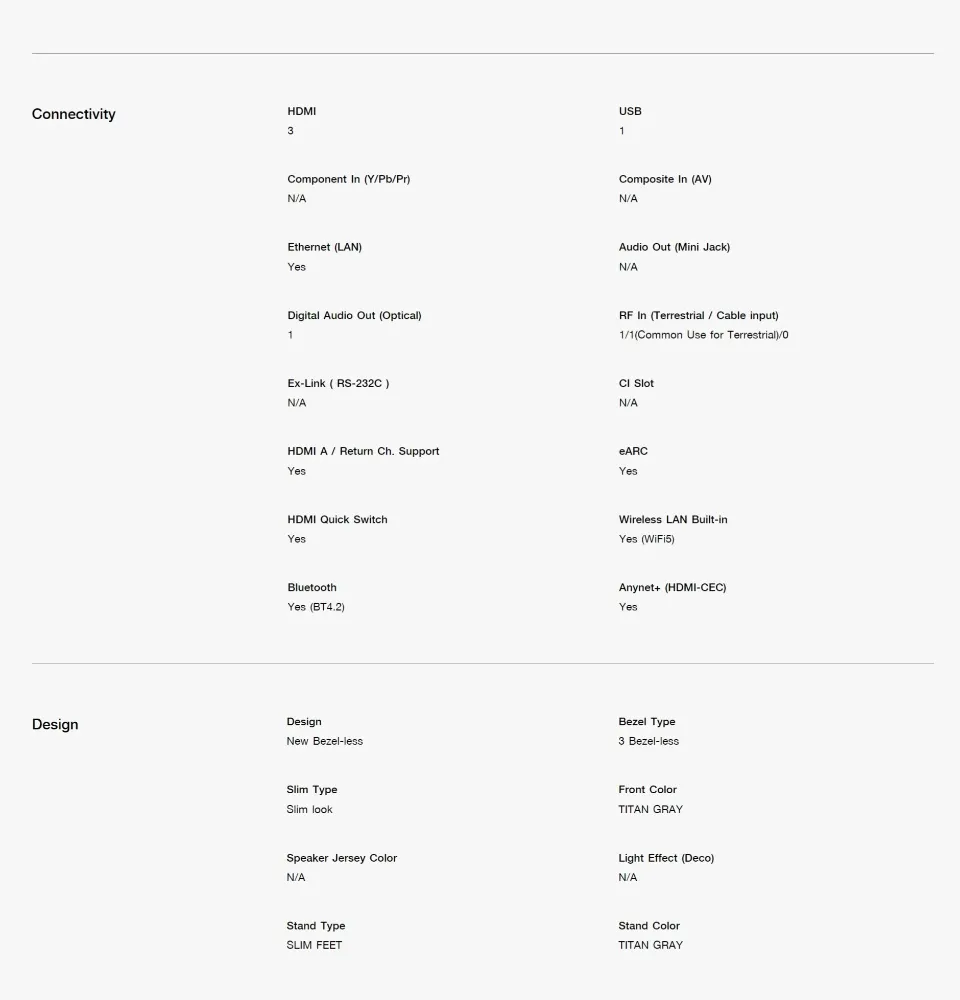Image resolution: width=960 pixels, height=1000 pixels.
Task: Click the eARC spec label
Action: click(x=633, y=451)
